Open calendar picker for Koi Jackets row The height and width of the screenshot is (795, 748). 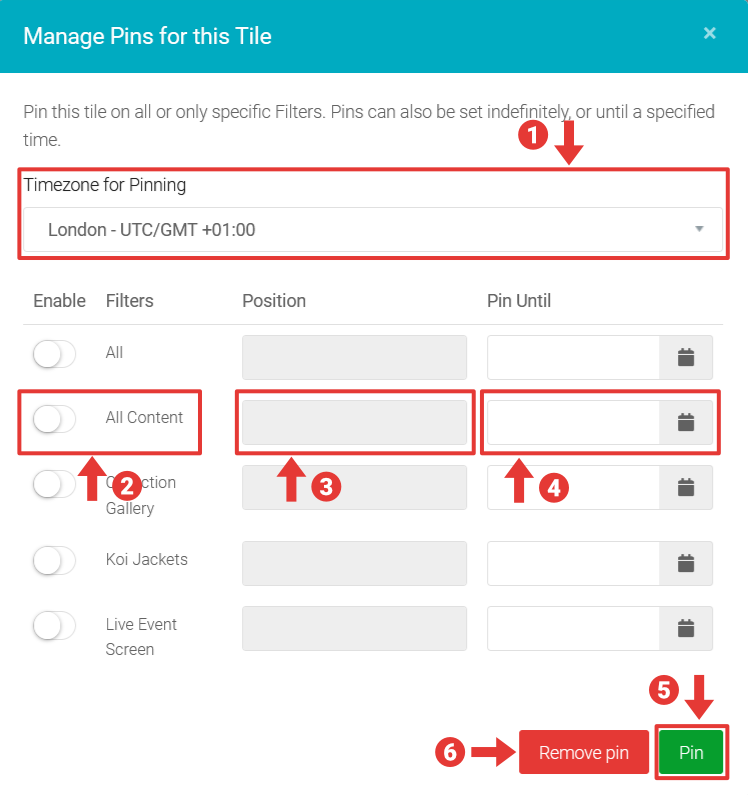pyautogui.click(x=686, y=563)
